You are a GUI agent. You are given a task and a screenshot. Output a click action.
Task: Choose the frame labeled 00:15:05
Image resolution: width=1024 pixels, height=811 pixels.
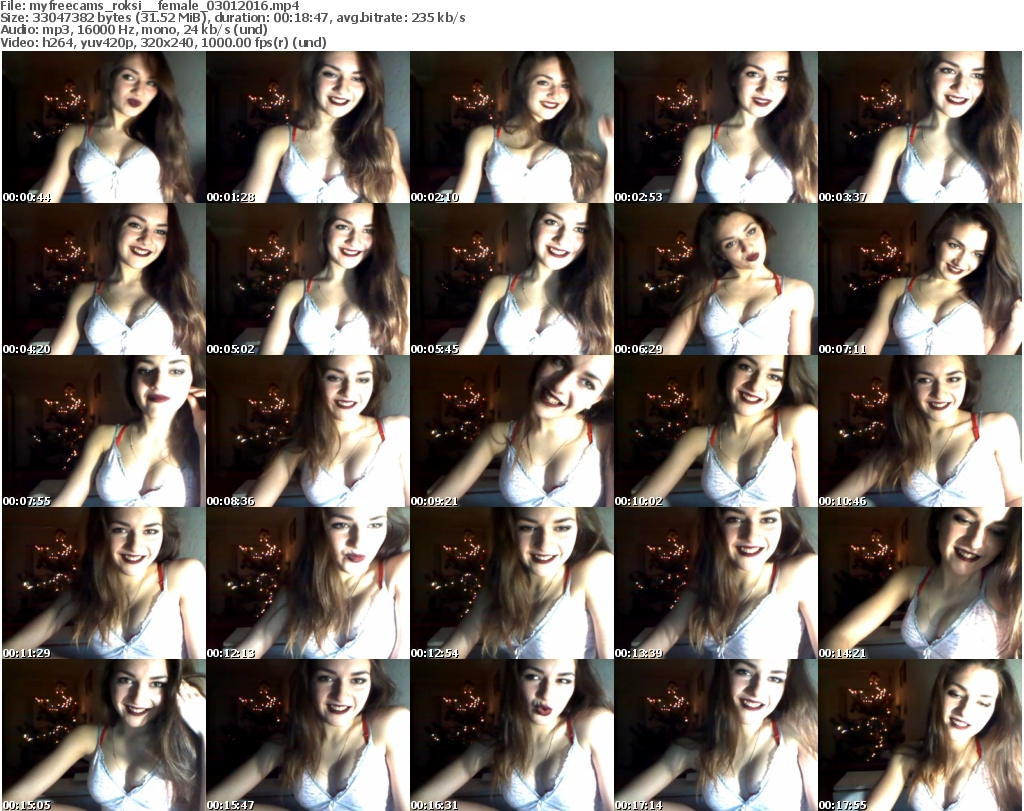(104, 735)
